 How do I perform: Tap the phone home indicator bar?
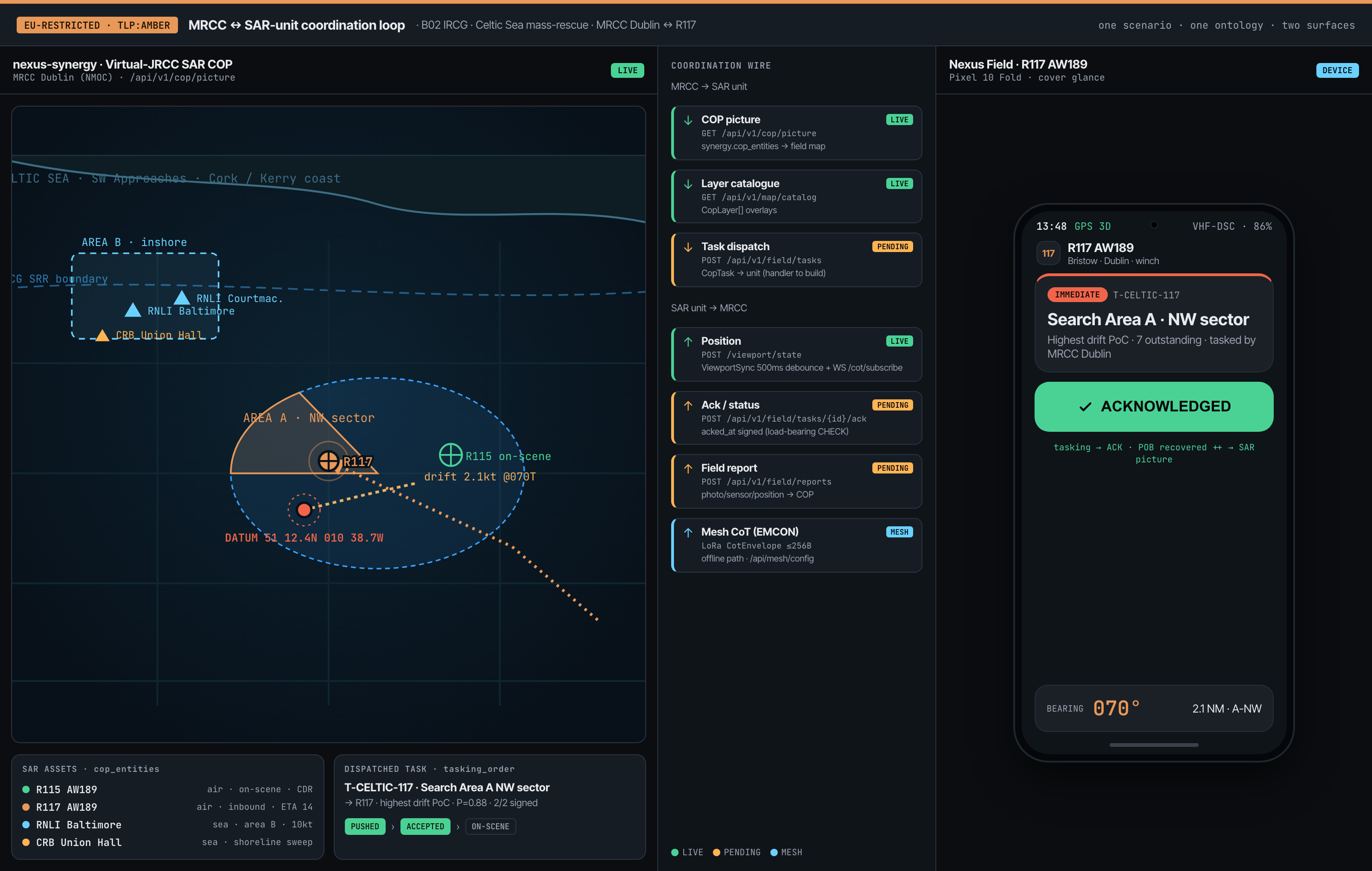tap(1154, 745)
